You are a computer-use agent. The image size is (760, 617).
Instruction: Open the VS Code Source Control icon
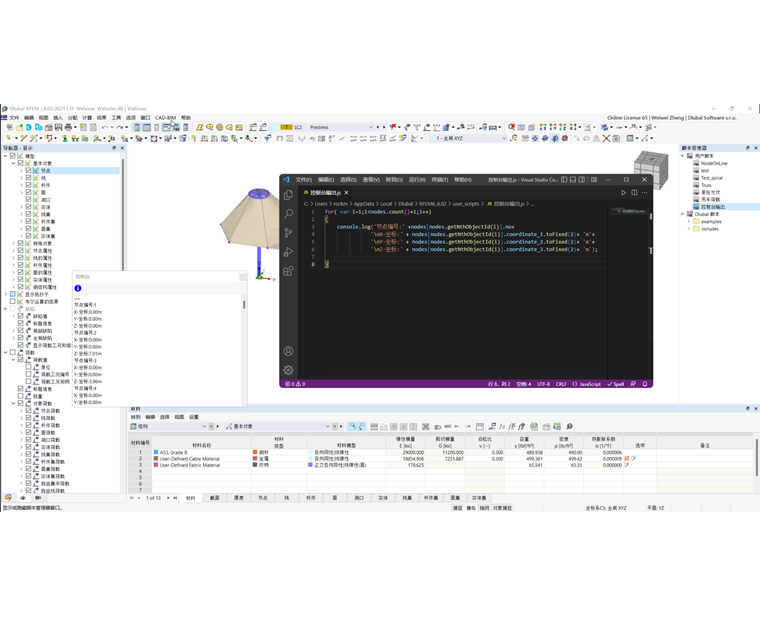coord(288,233)
